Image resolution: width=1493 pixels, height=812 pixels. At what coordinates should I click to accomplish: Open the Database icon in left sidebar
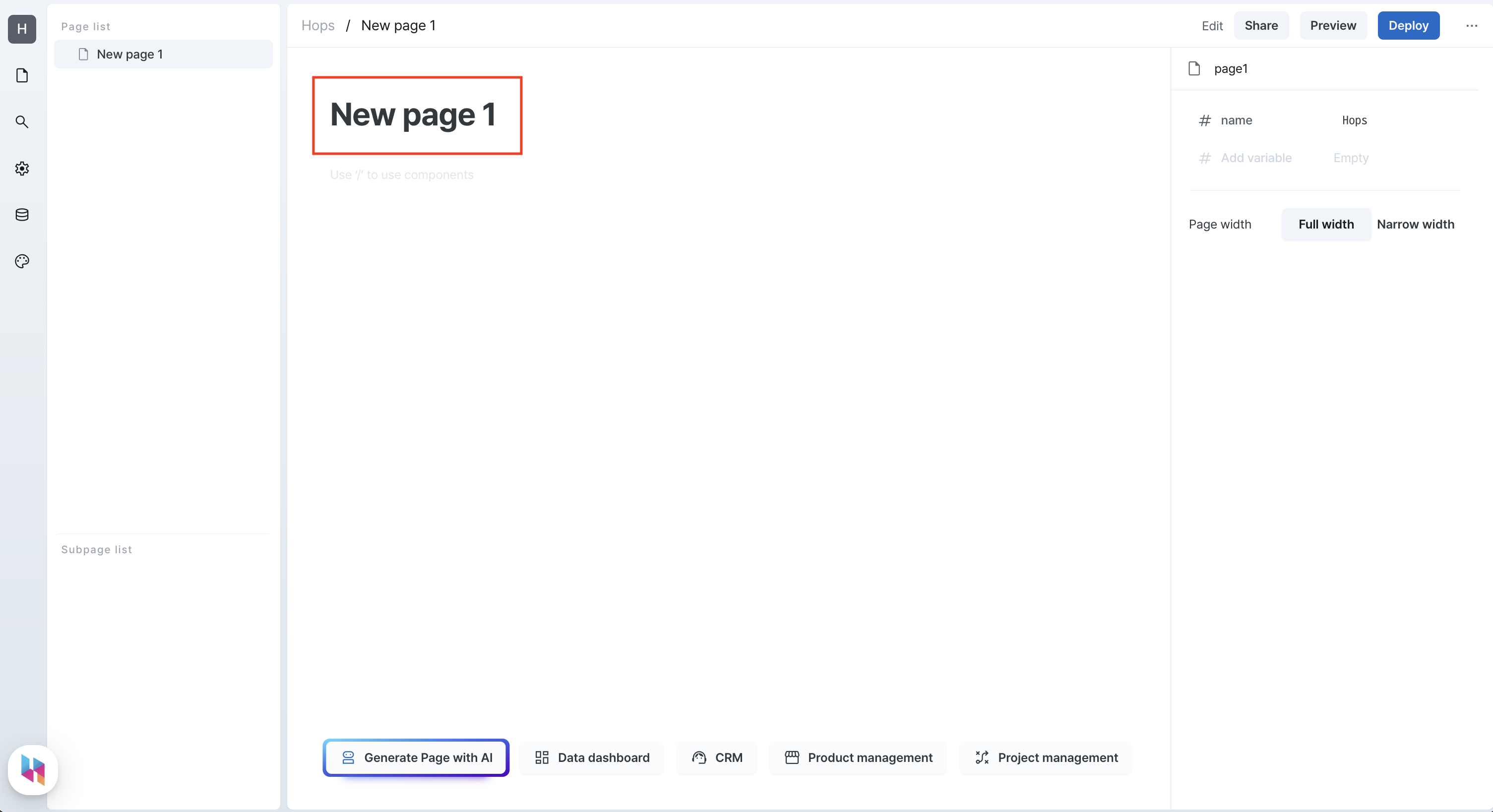[22, 214]
